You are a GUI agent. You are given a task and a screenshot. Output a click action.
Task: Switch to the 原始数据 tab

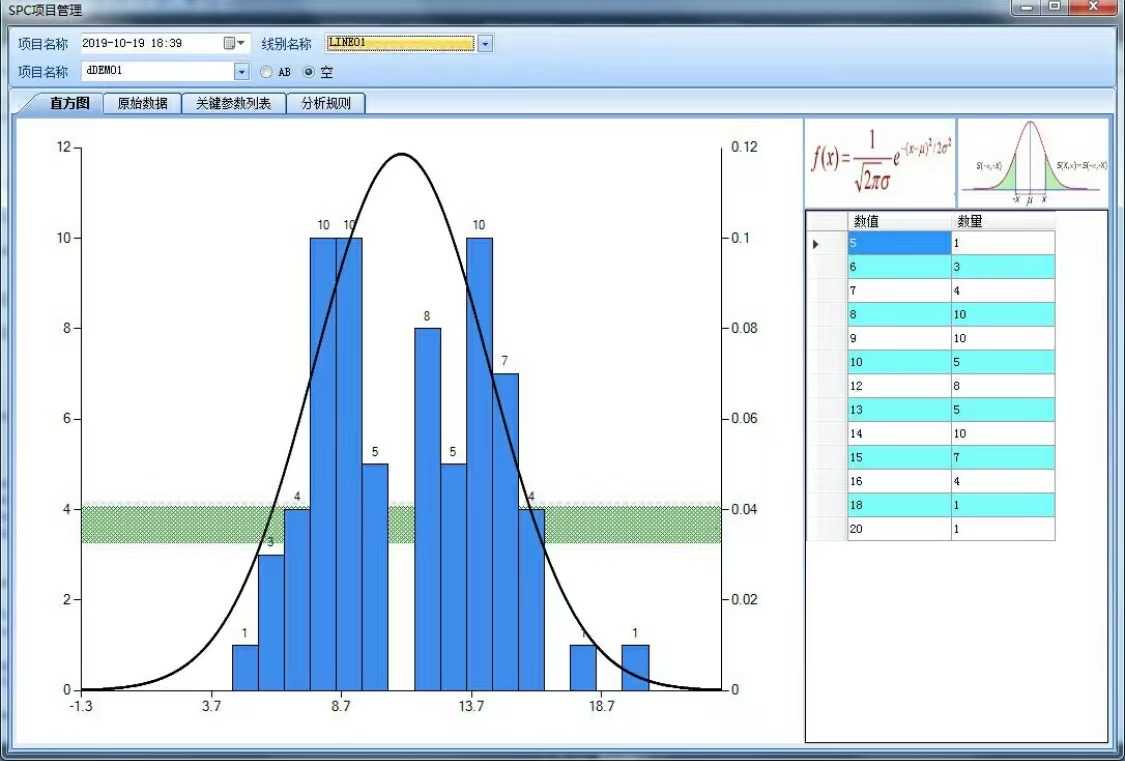pos(142,103)
